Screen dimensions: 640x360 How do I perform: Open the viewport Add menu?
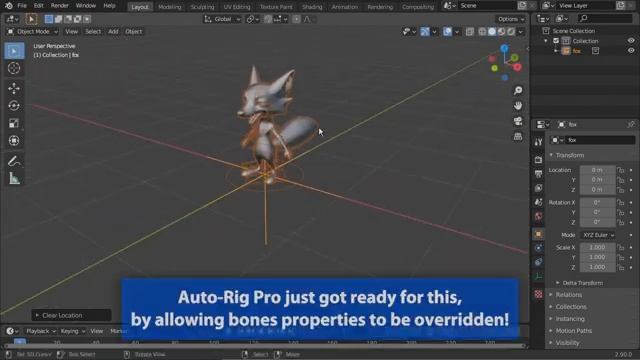(x=113, y=31)
